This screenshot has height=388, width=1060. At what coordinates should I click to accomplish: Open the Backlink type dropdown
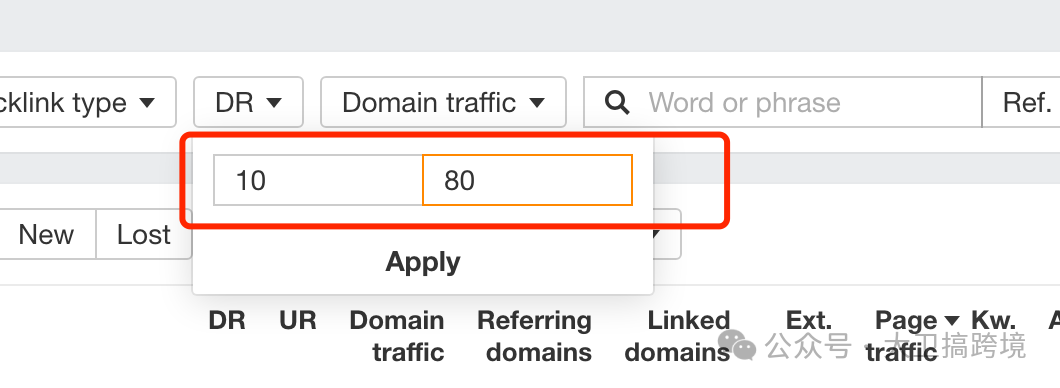pyautogui.click(x=88, y=102)
